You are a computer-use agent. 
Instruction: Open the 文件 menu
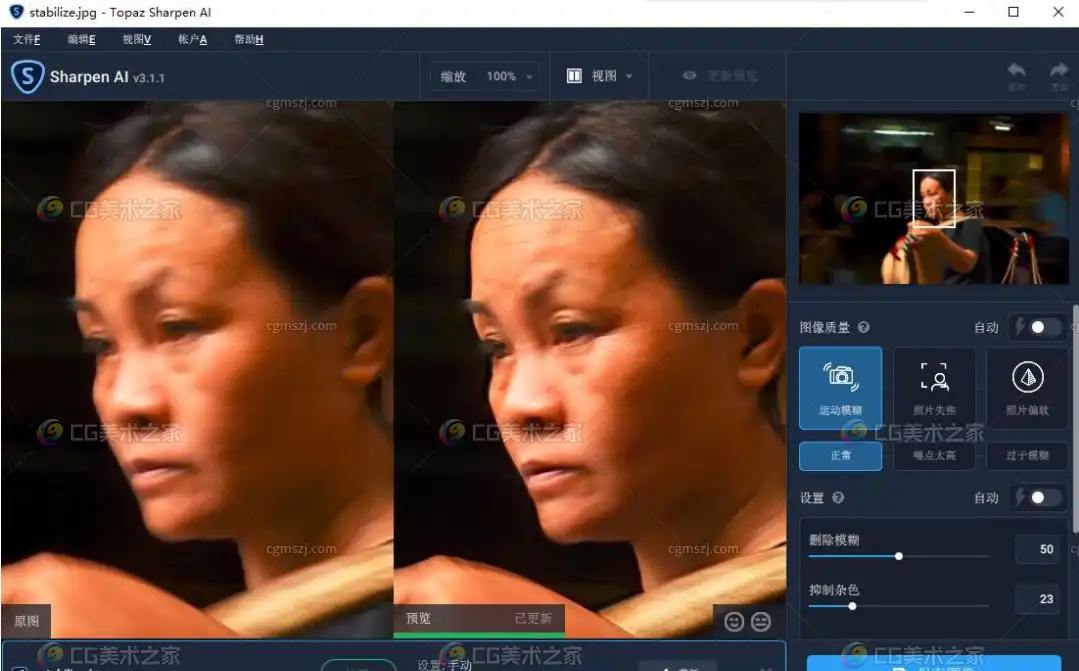coord(27,39)
